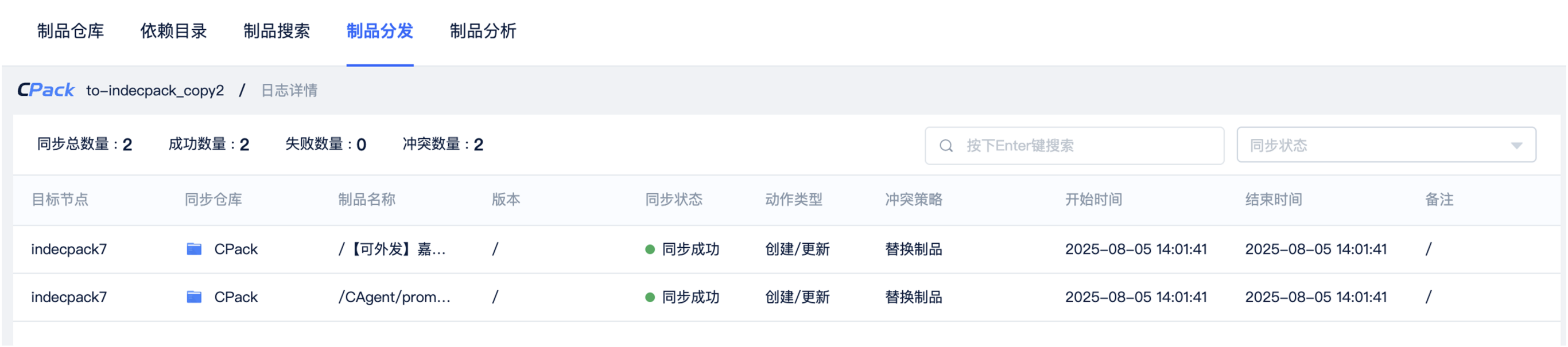Open the 依赖目录 tab

tap(173, 31)
